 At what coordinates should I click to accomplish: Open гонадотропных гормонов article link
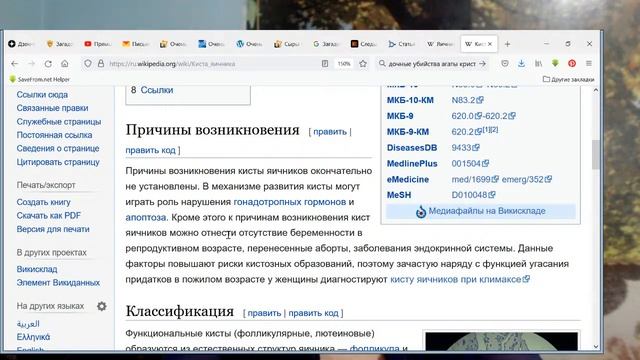click(x=289, y=202)
